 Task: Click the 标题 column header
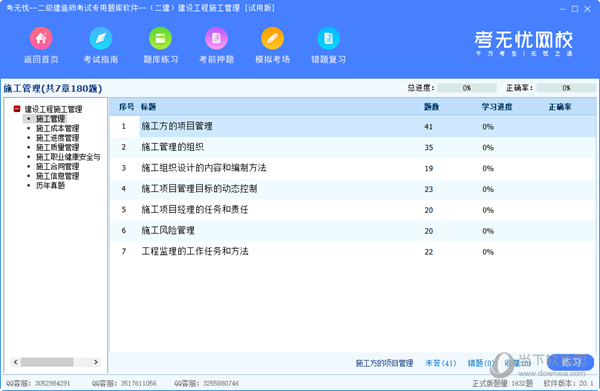148,107
